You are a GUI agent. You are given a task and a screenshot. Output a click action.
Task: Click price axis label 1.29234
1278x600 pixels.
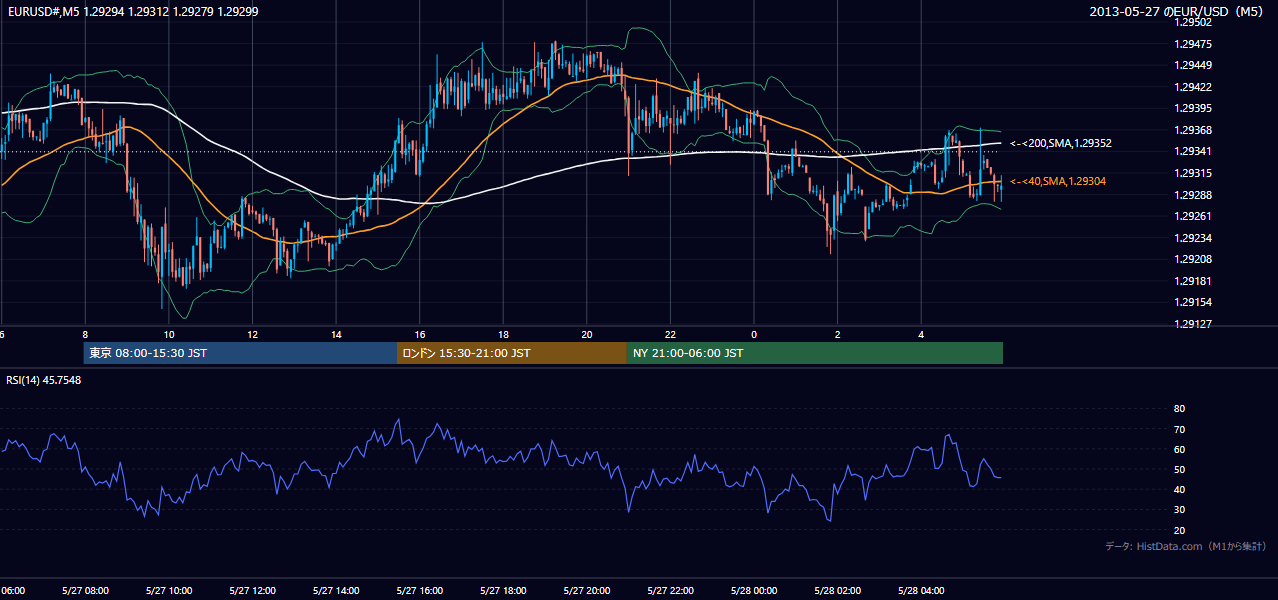(1193, 238)
